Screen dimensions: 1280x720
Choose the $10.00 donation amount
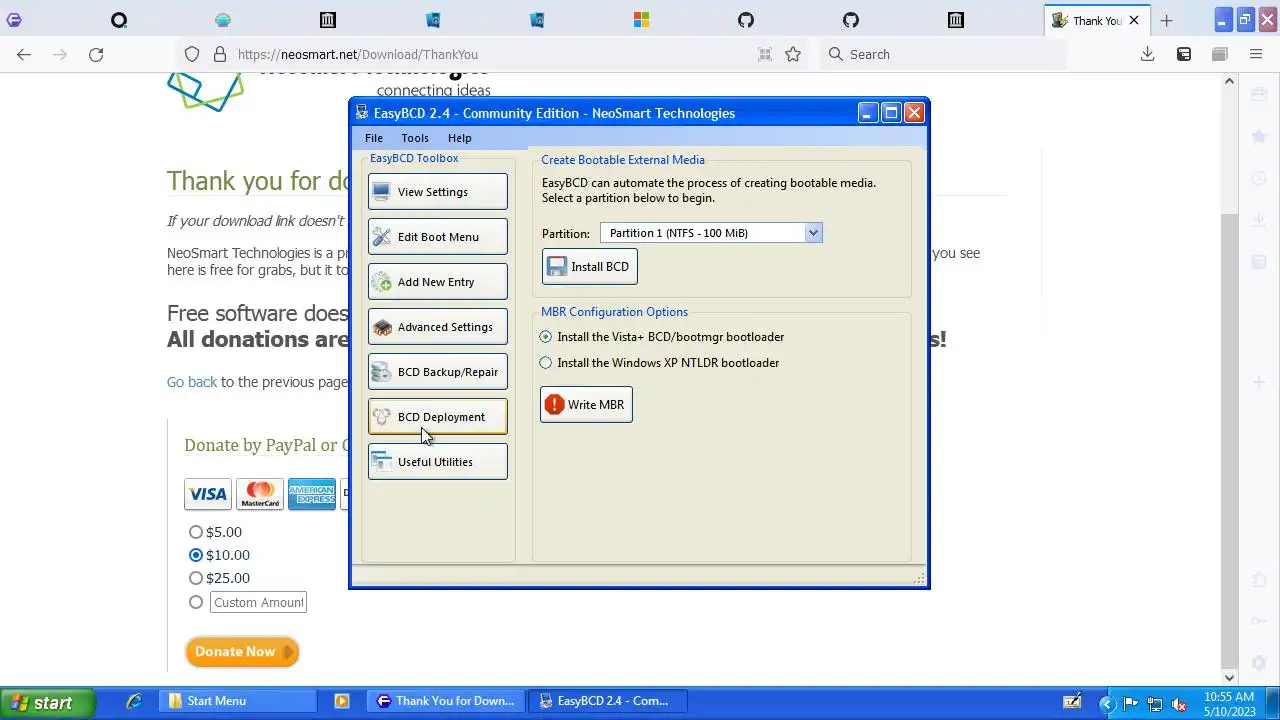click(x=196, y=555)
